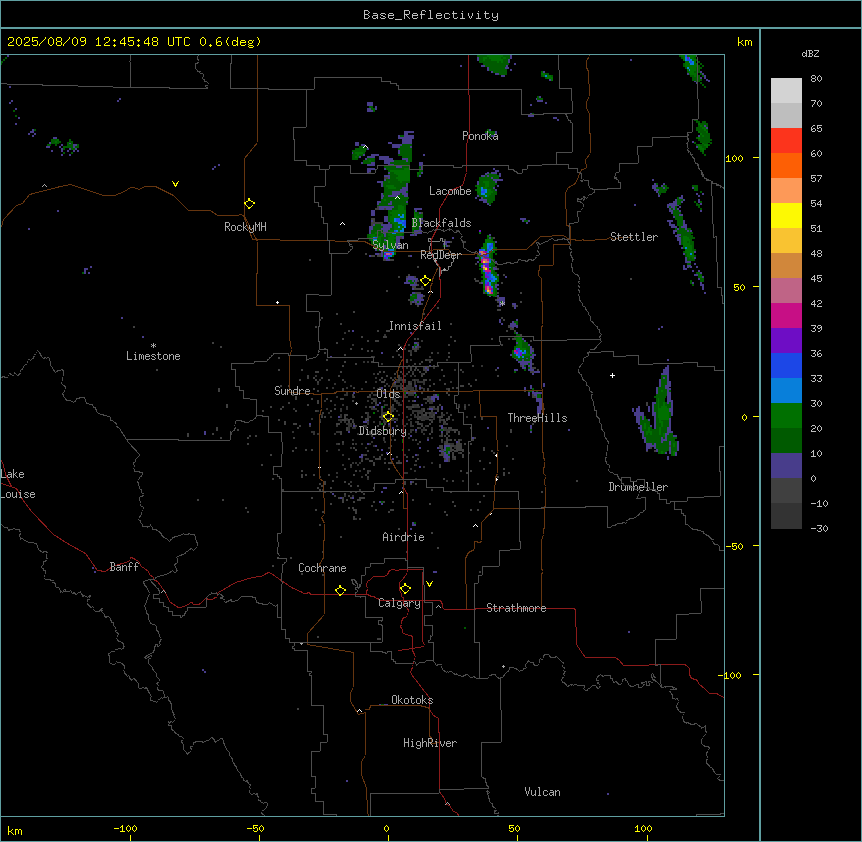Screen dimensions: 862x842
Task: Click the yellow 54 dBZ legend swatch
Action: [786, 215]
